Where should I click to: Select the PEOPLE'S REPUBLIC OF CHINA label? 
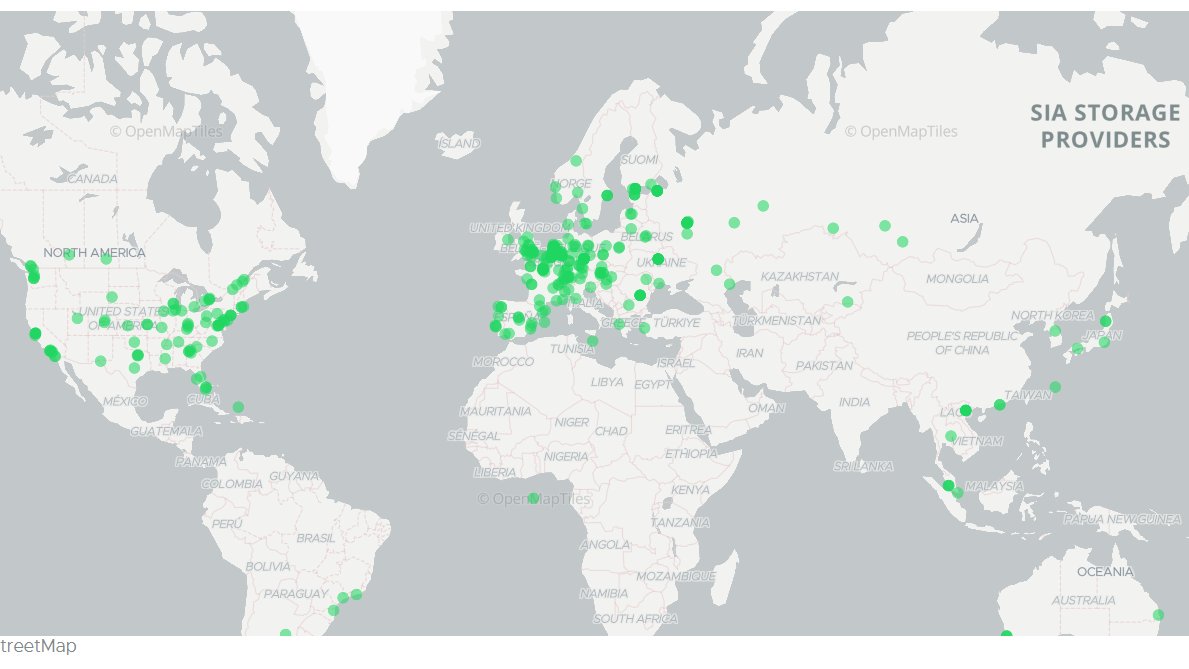tap(962, 343)
